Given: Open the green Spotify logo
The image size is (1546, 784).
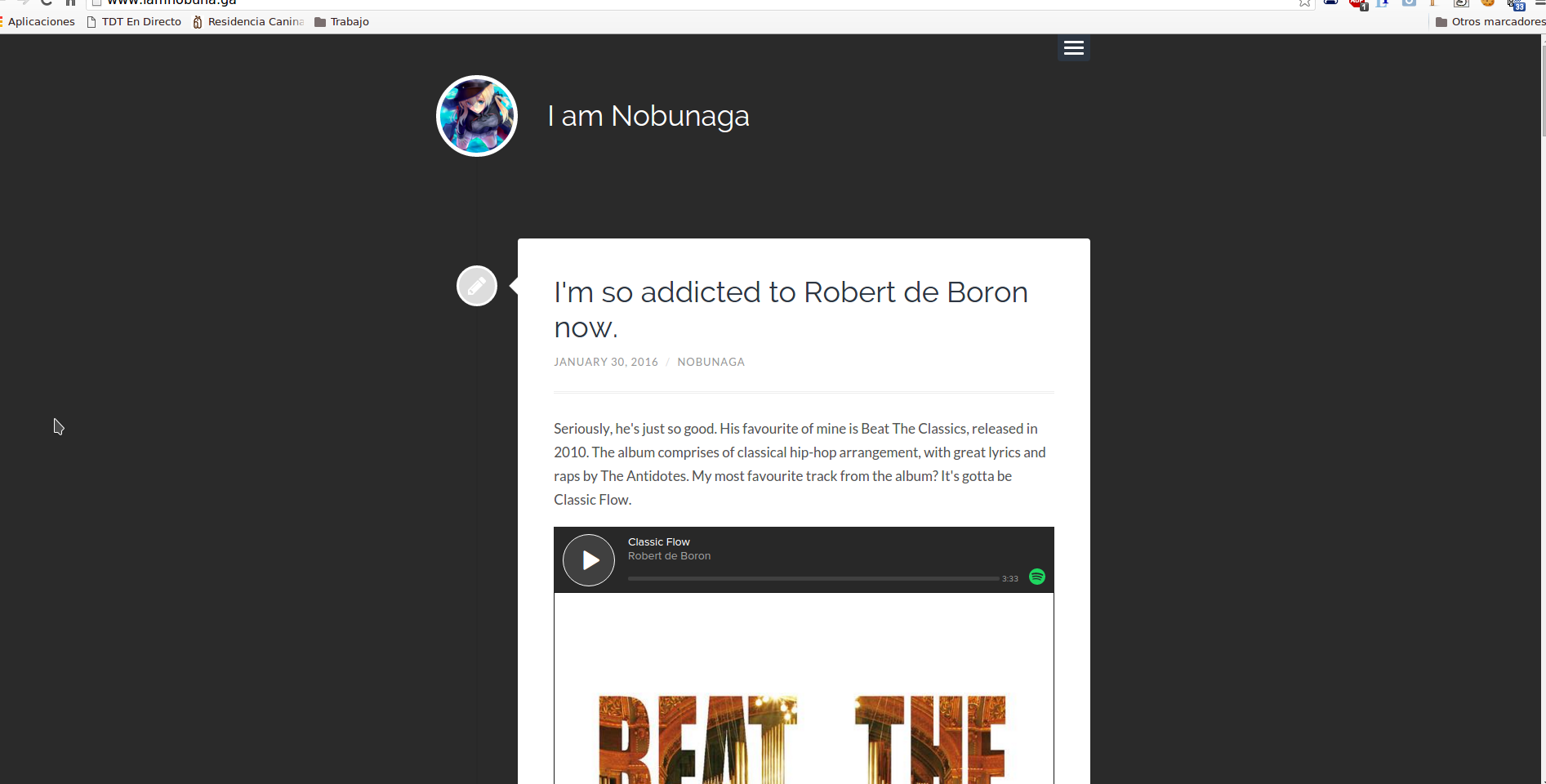Looking at the screenshot, I should pyautogui.click(x=1037, y=577).
